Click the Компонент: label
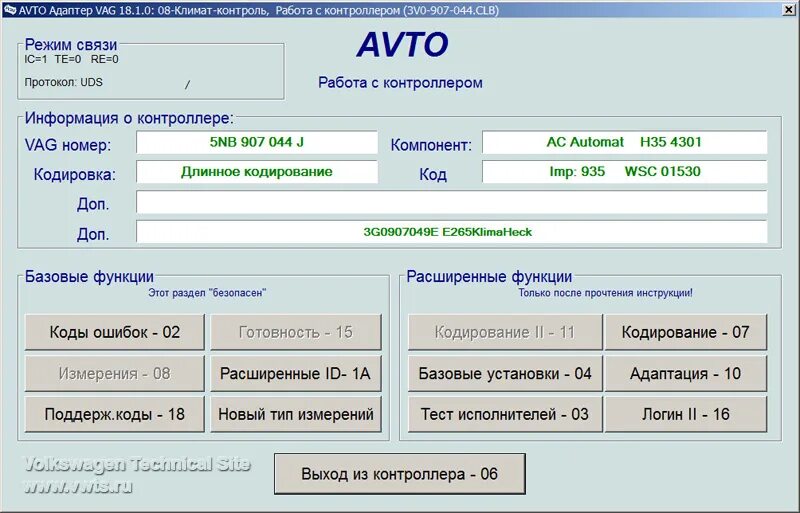The height and width of the screenshot is (513, 800). [x=431, y=145]
